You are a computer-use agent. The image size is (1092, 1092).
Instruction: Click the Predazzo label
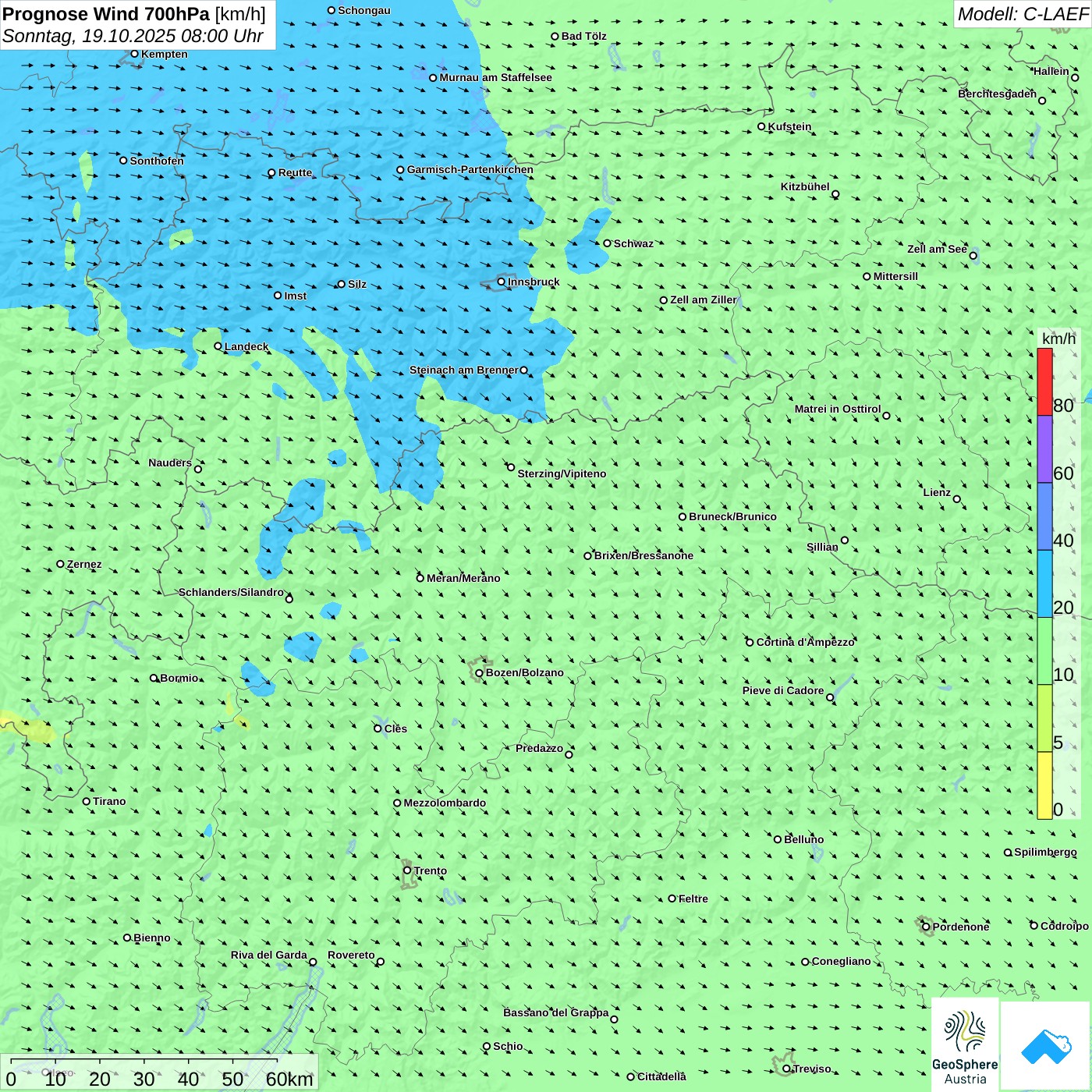(539, 748)
